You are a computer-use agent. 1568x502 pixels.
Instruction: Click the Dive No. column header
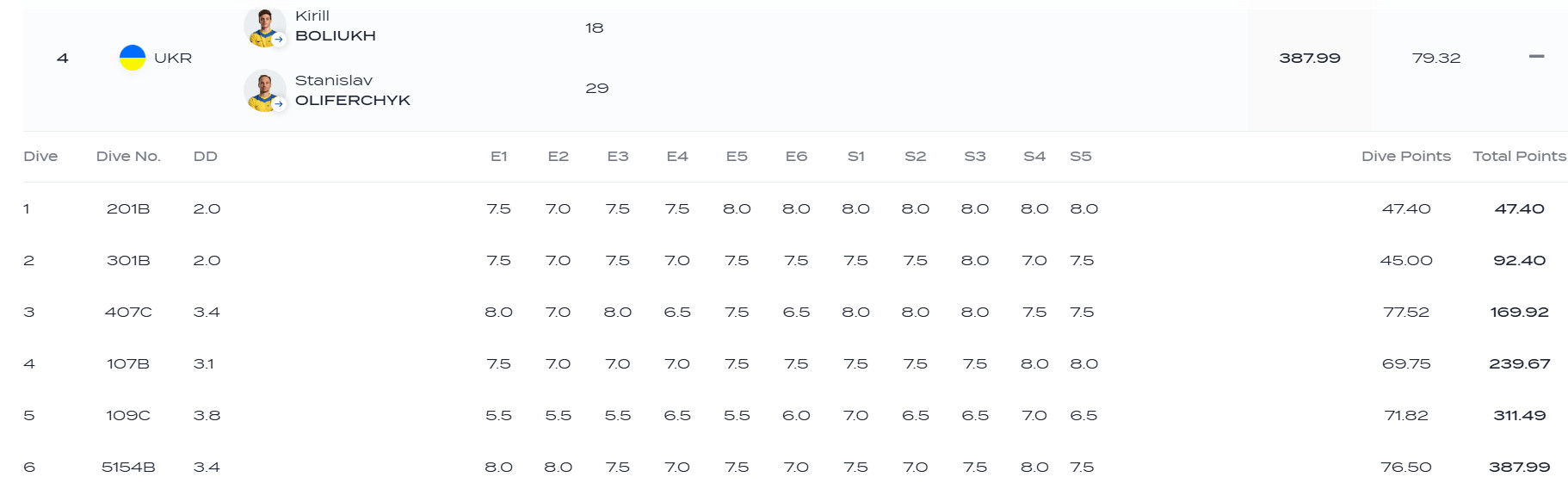pos(128,156)
